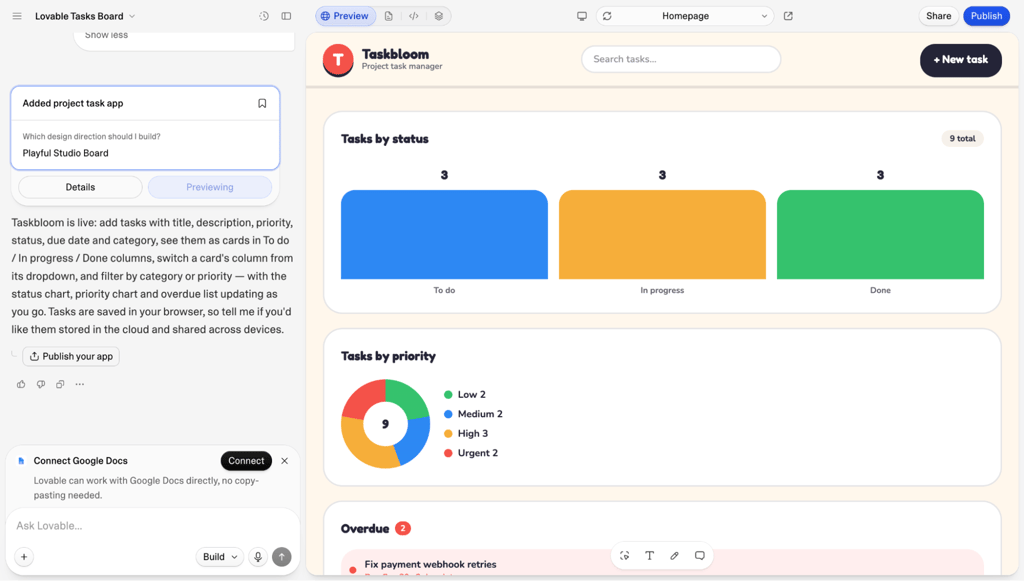Activate the microphone voice input icon
This screenshot has height=581, width=1024.
(258, 557)
